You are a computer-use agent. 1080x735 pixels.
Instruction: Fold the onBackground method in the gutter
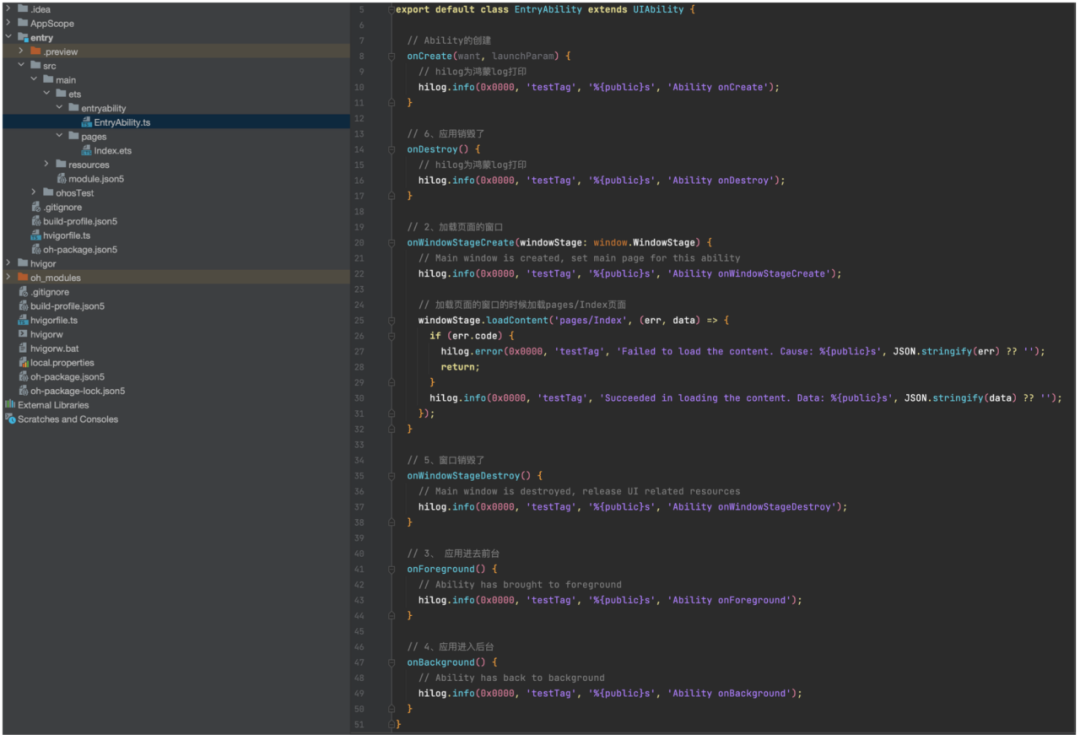(x=391, y=662)
